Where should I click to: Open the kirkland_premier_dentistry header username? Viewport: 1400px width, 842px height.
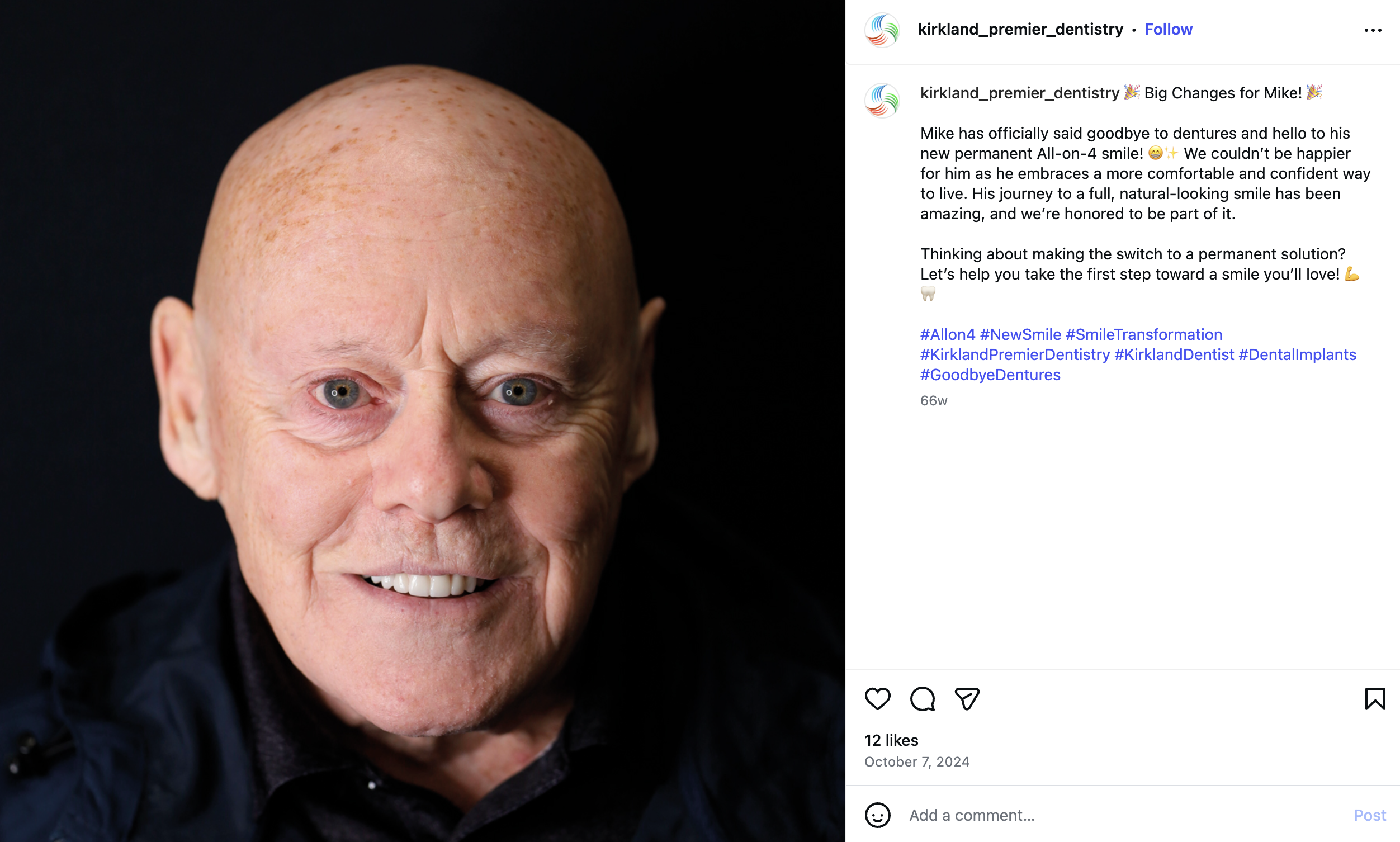point(1020,29)
